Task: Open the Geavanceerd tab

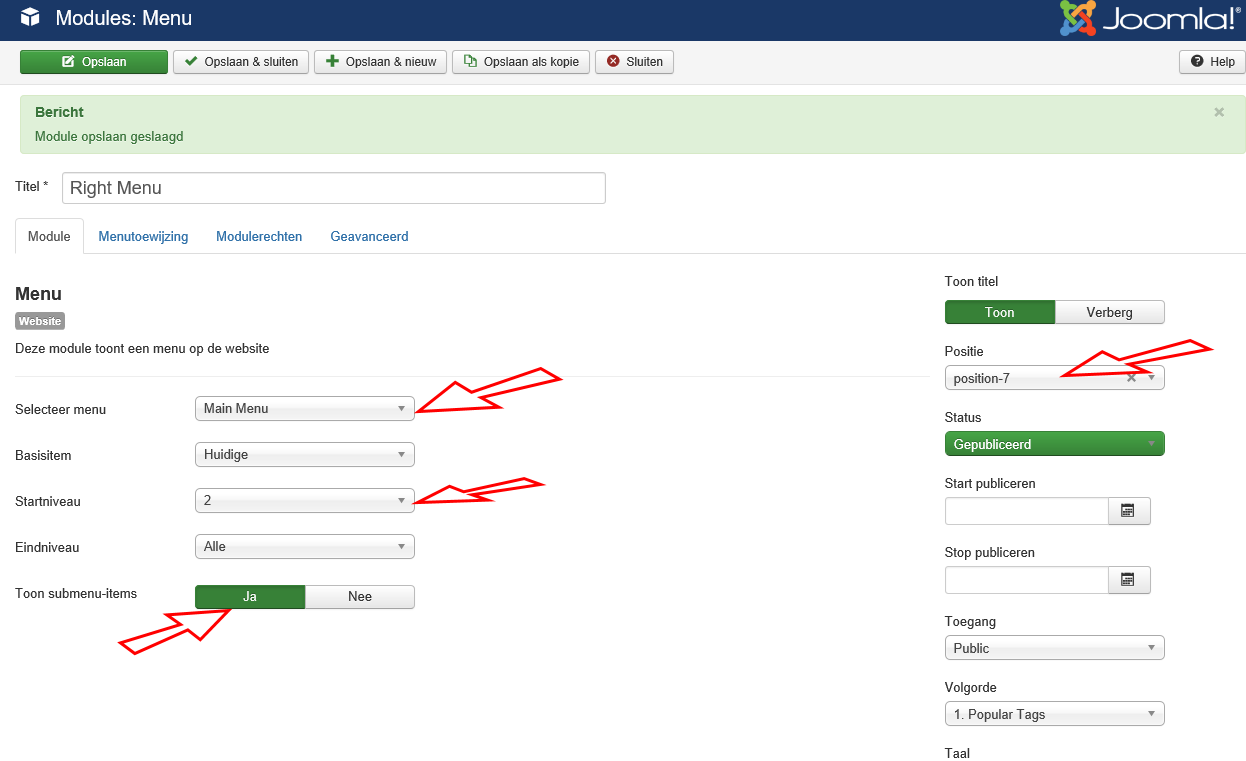Action: tap(369, 237)
